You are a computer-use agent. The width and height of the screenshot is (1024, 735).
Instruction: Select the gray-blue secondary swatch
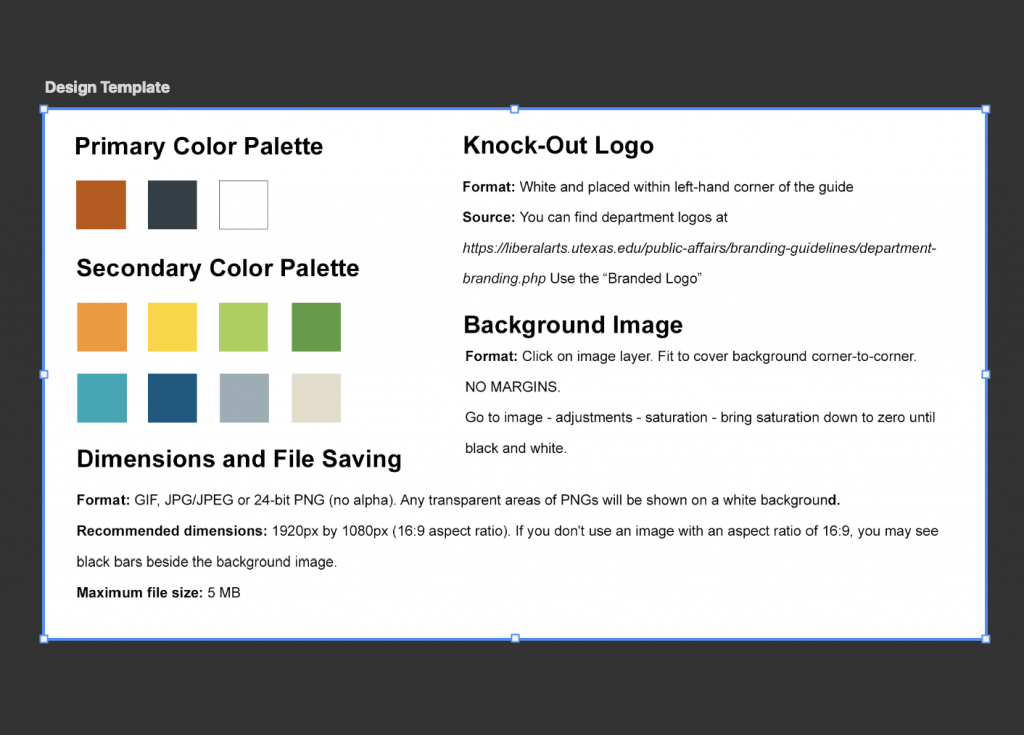coord(244,398)
